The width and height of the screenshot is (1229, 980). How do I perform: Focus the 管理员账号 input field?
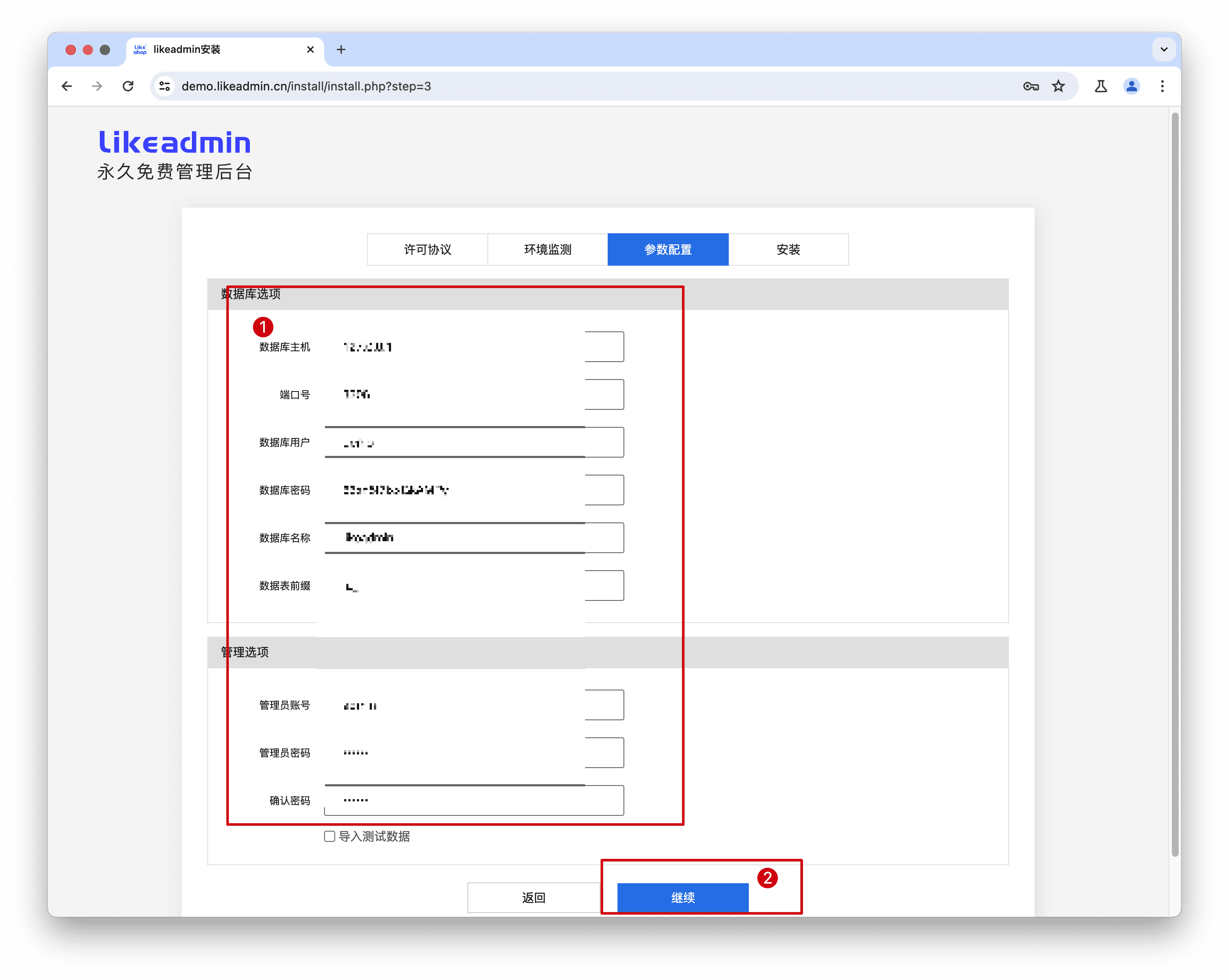pyautogui.click(x=474, y=705)
